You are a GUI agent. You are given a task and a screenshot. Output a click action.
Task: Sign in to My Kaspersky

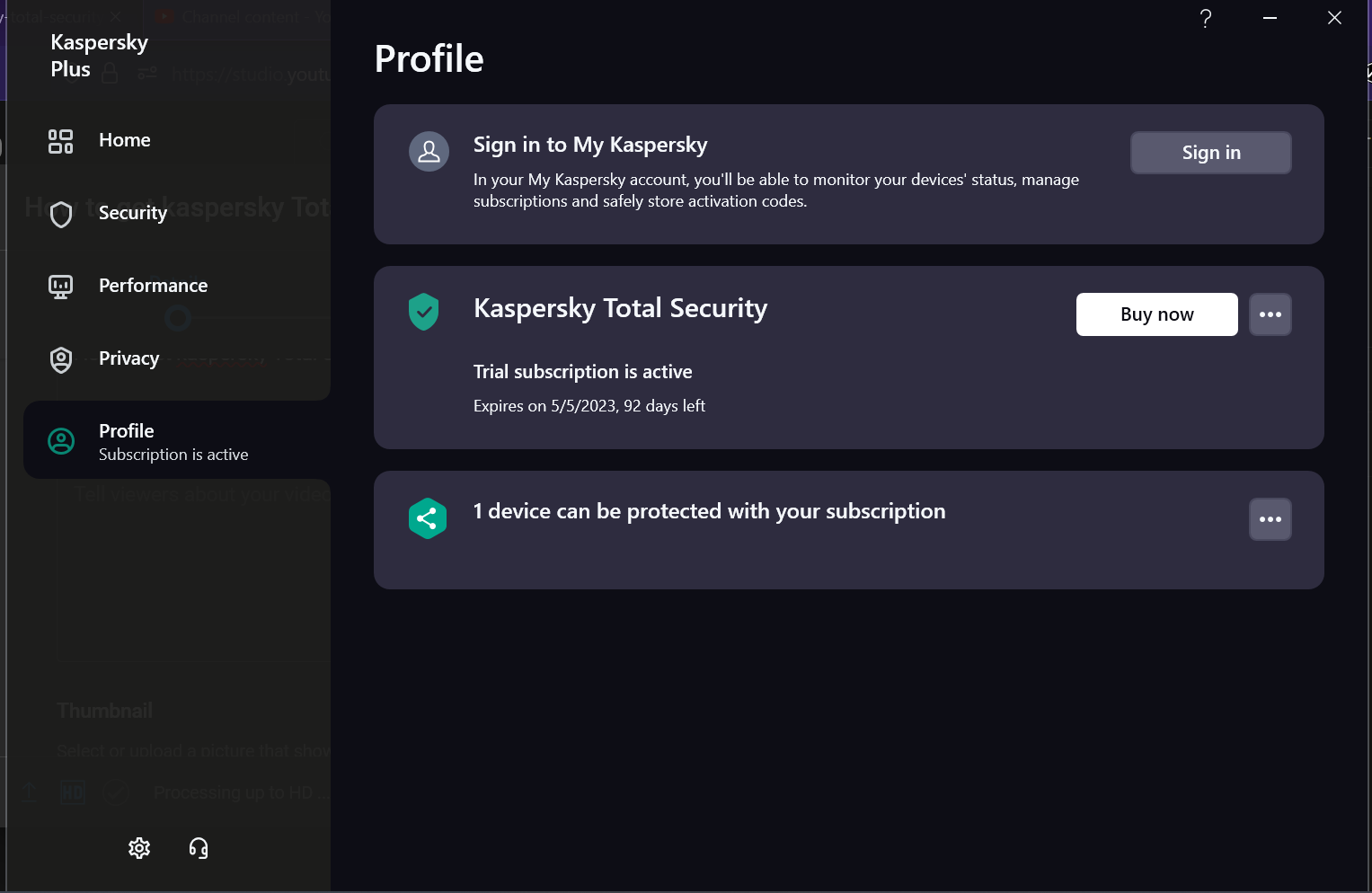[x=1211, y=153]
